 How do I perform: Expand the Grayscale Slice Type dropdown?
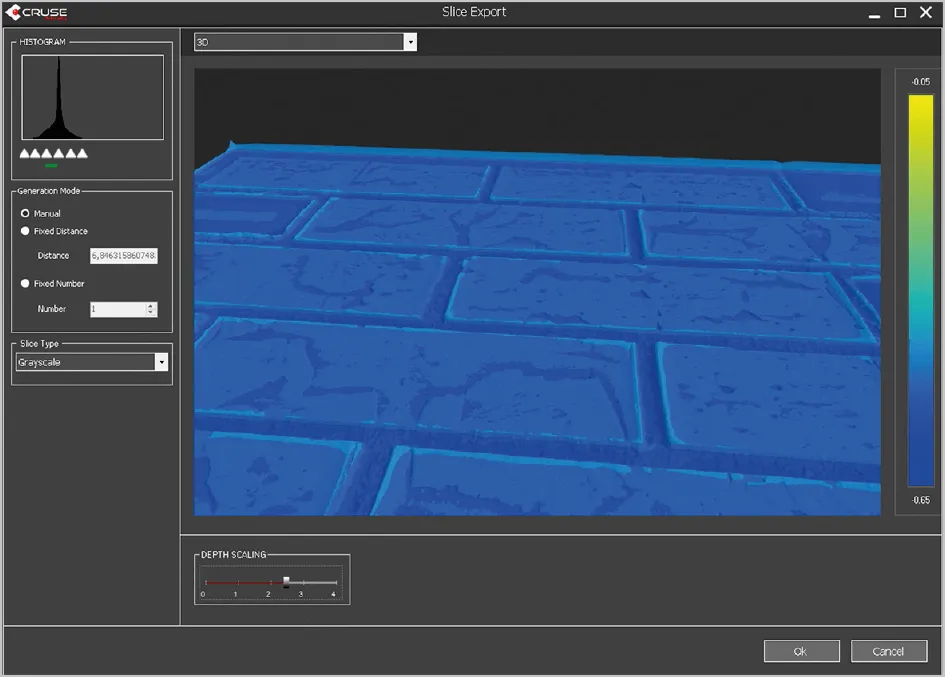click(161, 362)
